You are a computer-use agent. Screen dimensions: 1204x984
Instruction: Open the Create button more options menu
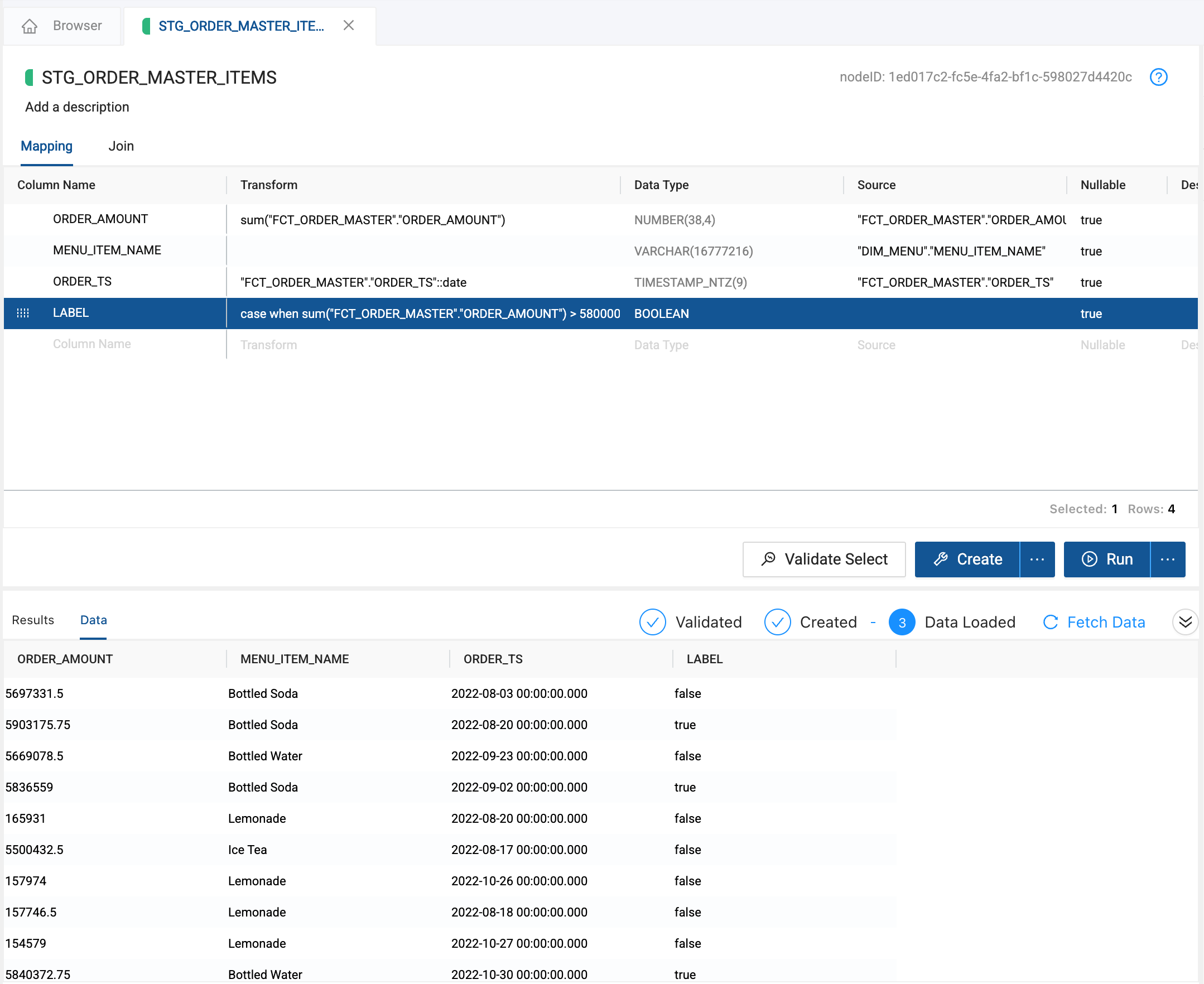click(x=1037, y=559)
